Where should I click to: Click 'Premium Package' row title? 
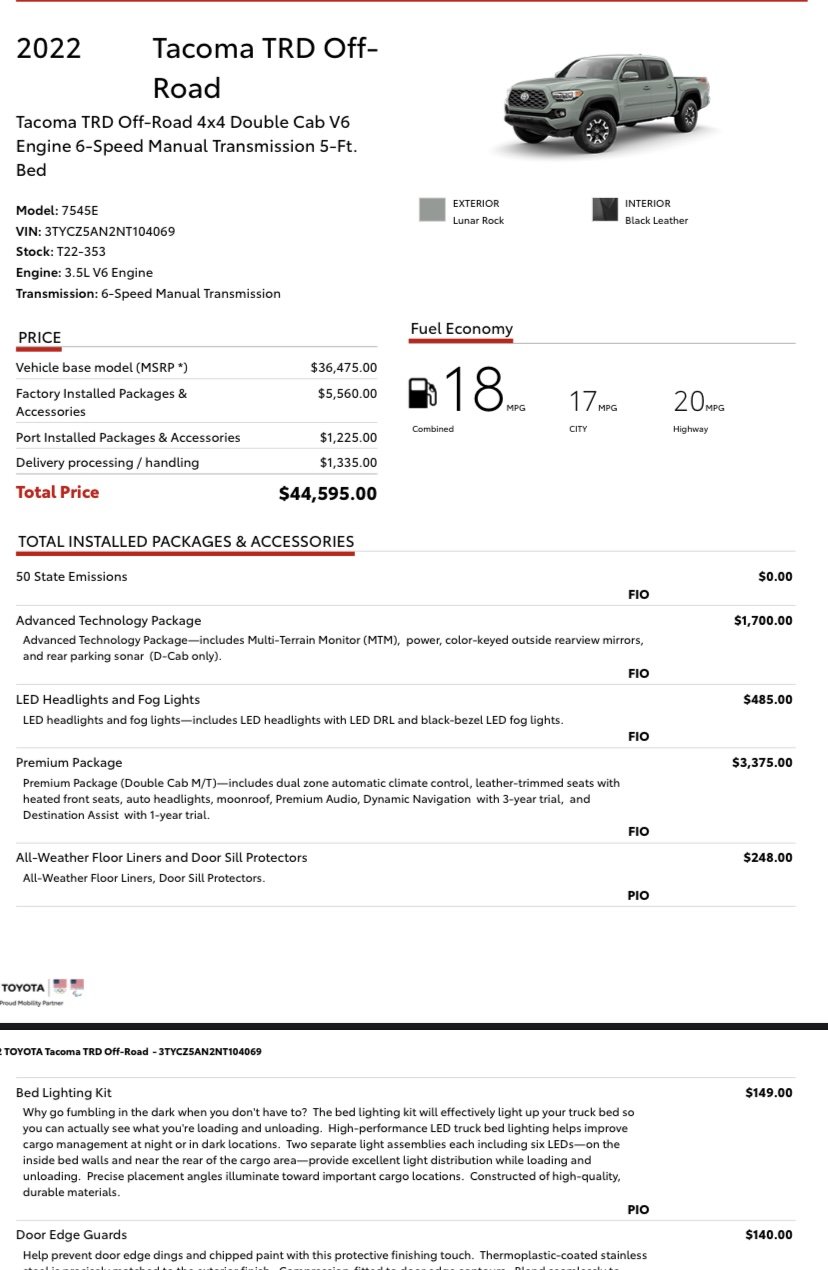point(69,763)
